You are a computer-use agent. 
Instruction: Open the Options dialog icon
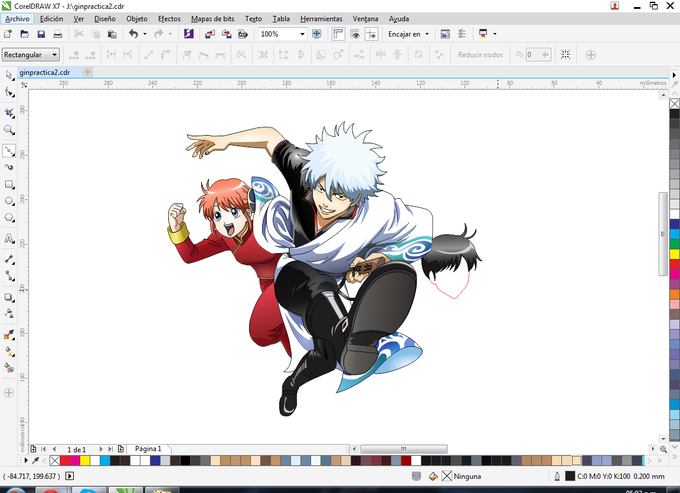pyautogui.click(x=462, y=34)
